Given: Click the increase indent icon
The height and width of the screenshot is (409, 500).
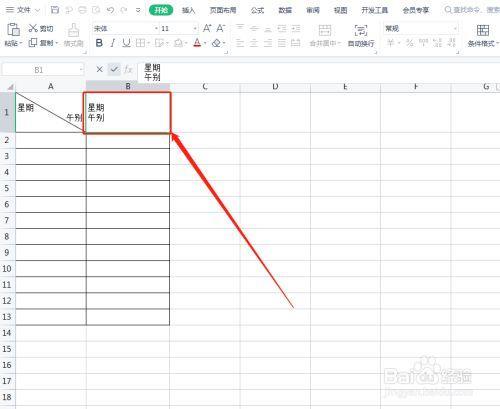Looking at the screenshot, I should 296,28.
